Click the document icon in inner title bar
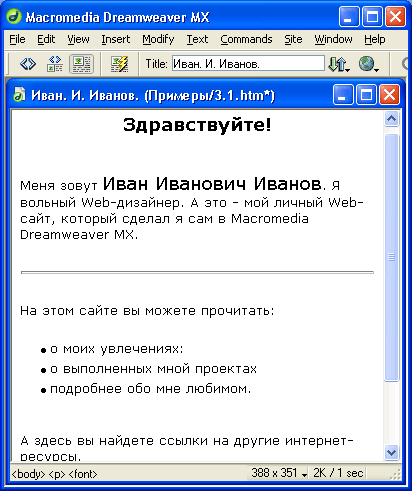Screen dimensions: 412x491 (19, 95)
